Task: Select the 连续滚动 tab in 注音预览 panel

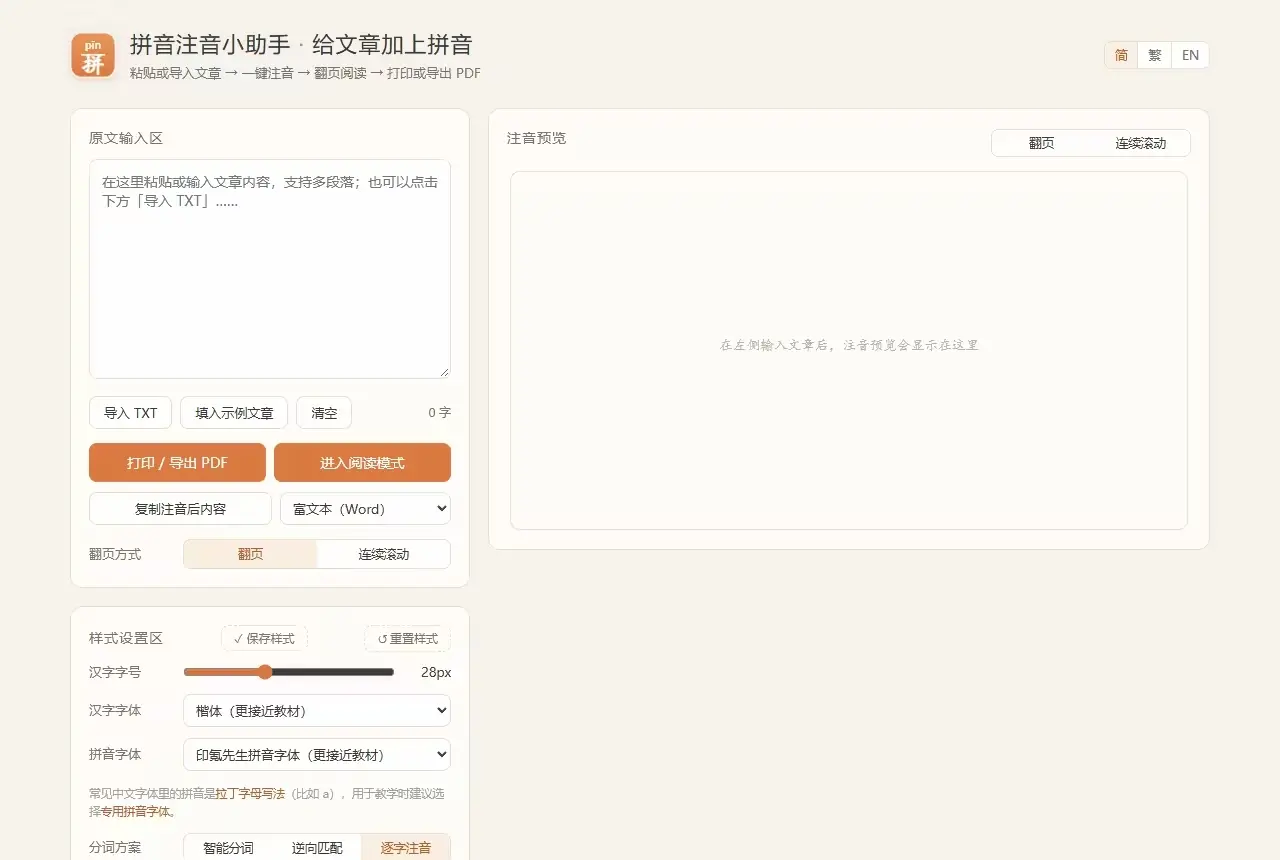Action: (1141, 143)
